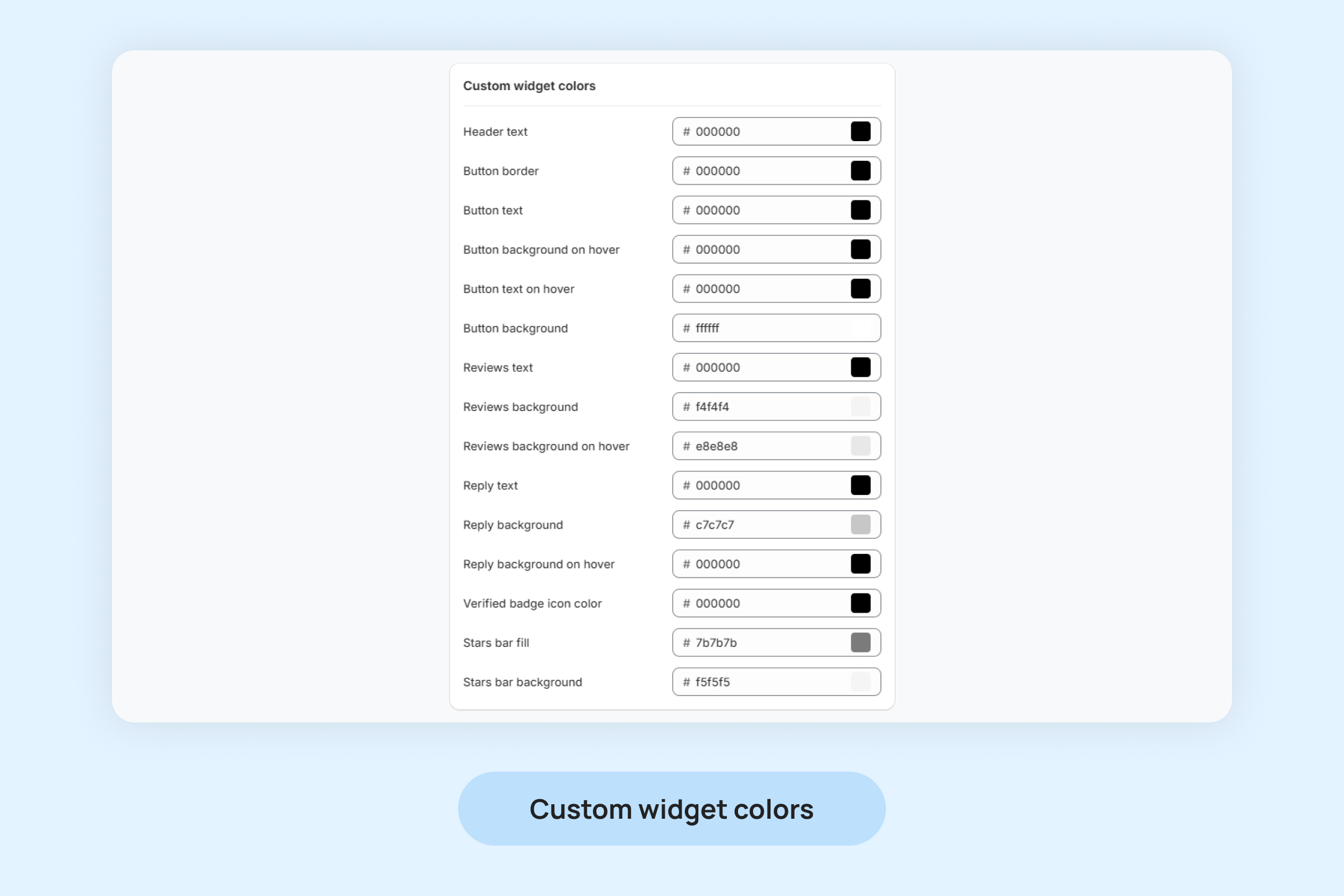
Task: Focus the Reviews background hex field
Action: [766, 407]
